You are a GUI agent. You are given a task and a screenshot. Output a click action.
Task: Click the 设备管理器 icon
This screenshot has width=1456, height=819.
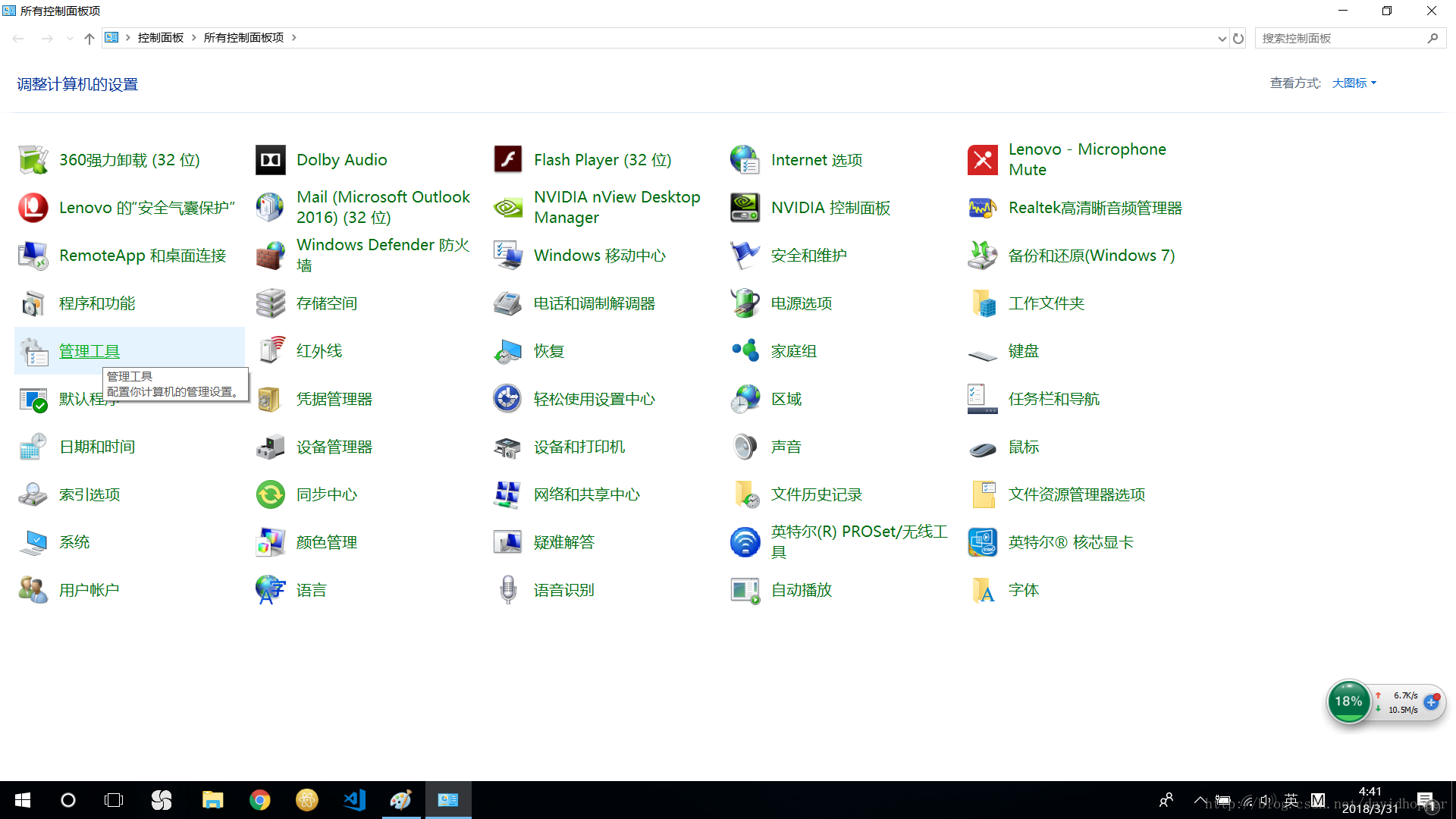click(271, 447)
